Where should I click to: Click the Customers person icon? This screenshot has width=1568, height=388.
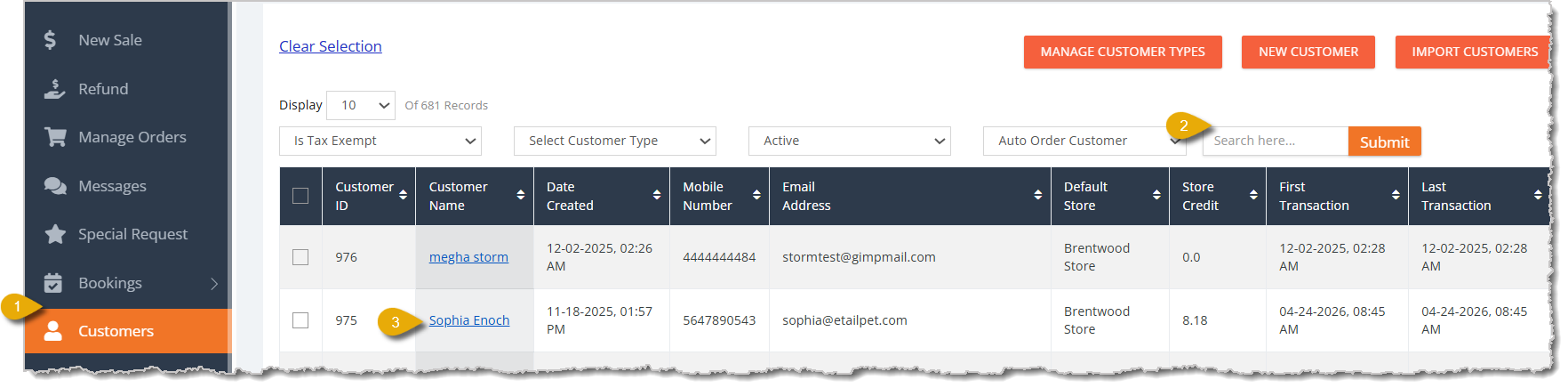[53, 331]
